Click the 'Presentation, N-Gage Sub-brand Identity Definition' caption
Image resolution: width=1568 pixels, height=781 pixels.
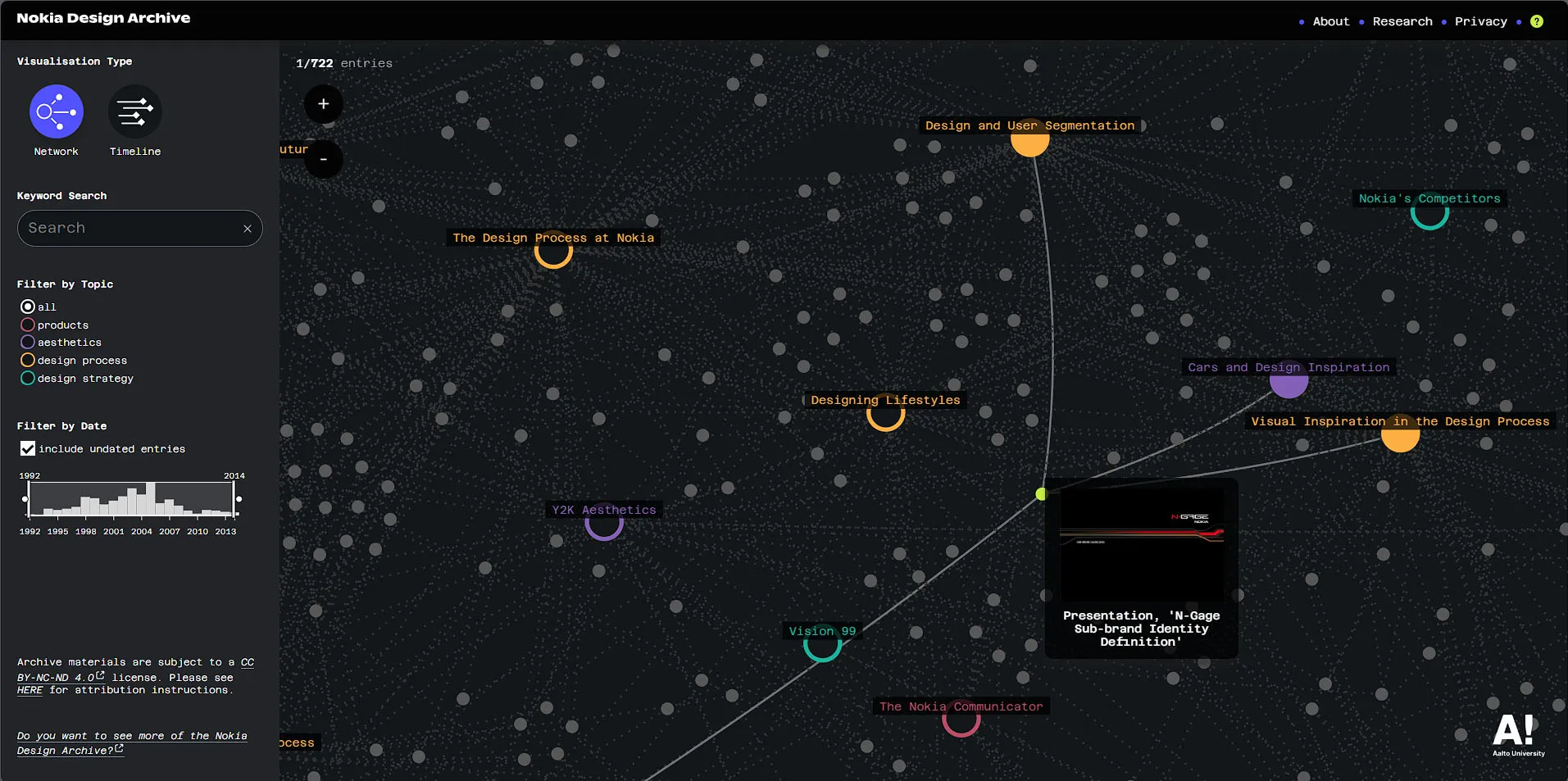point(1142,629)
